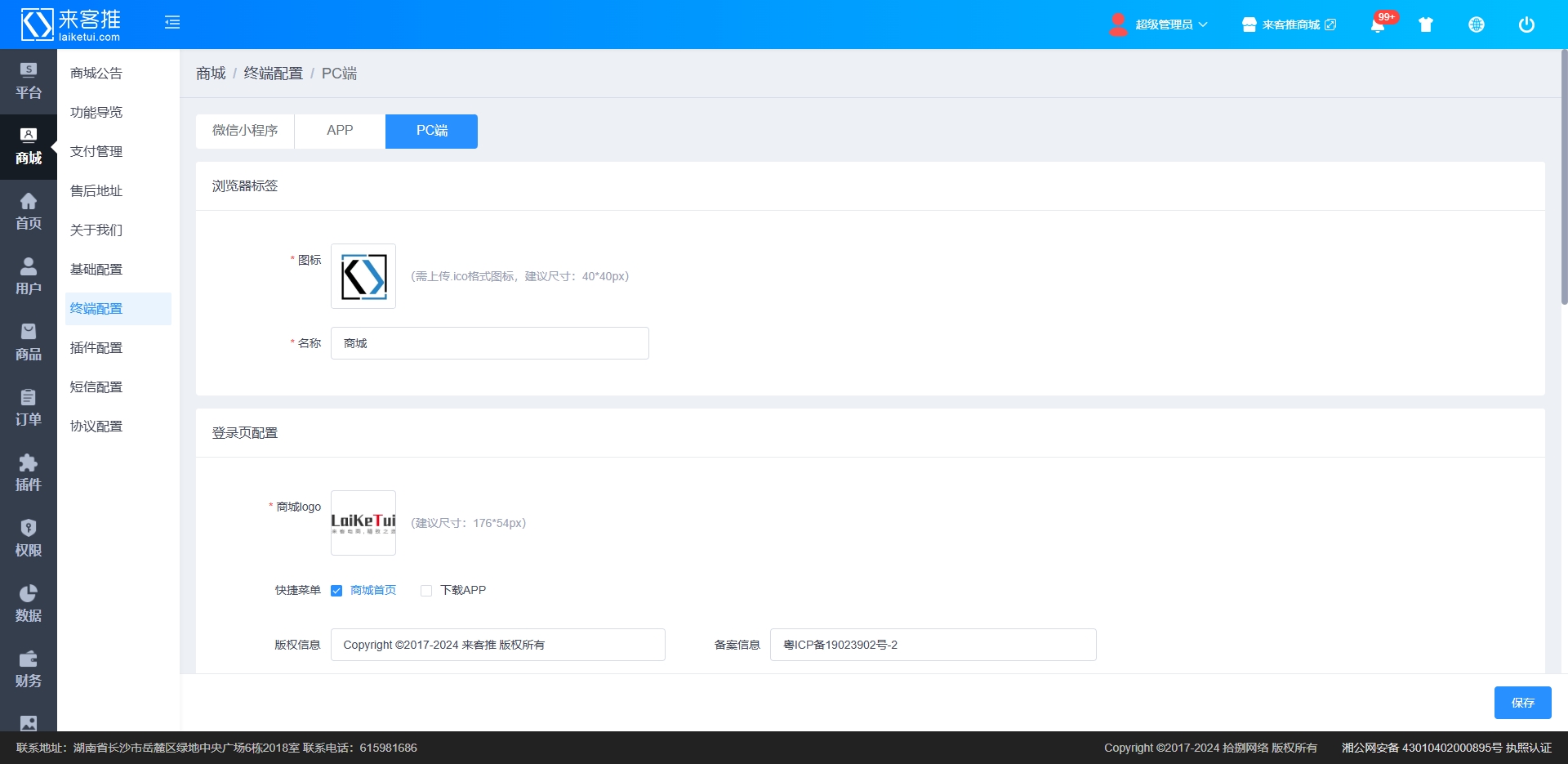1568x764 pixels.
Task: Click the 名称 input field
Action: tap(489, 343)
